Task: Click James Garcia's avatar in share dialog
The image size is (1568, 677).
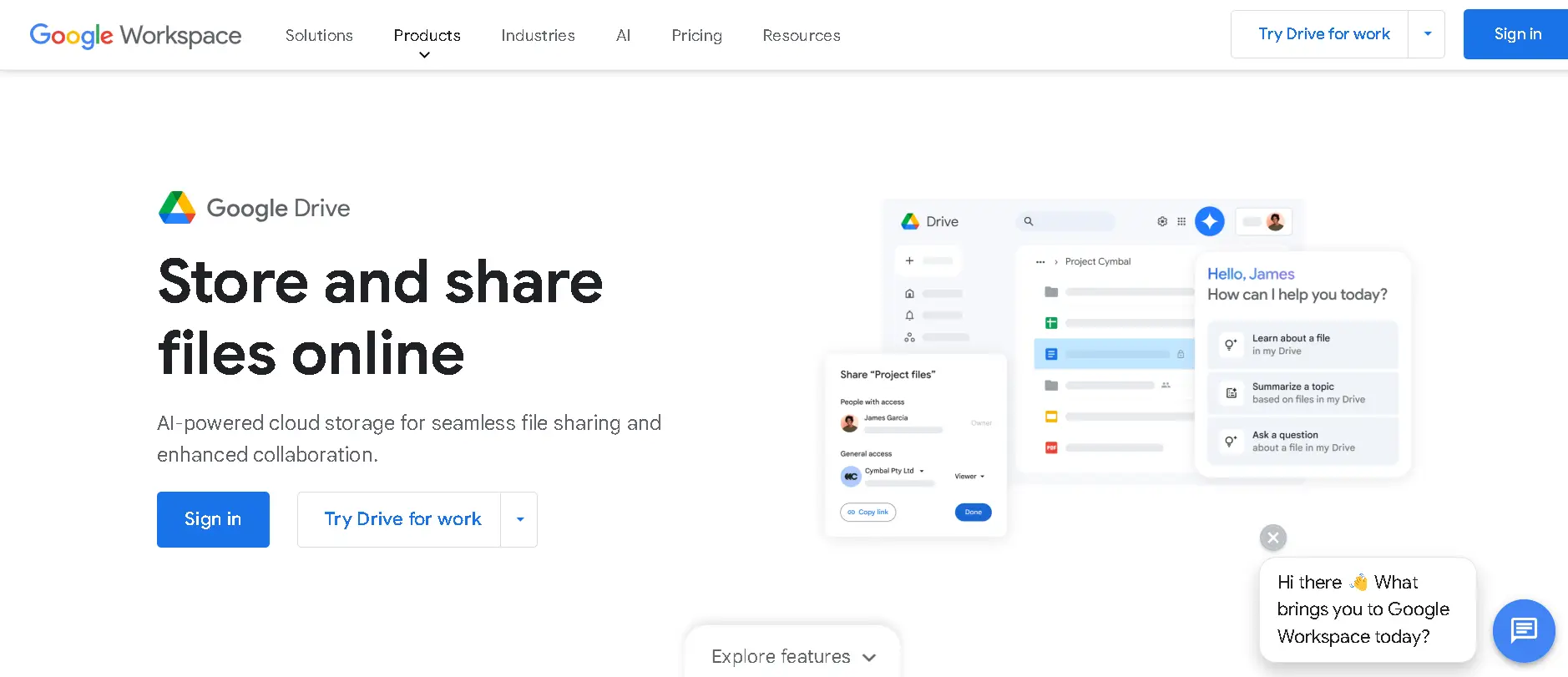Action: 850,423
